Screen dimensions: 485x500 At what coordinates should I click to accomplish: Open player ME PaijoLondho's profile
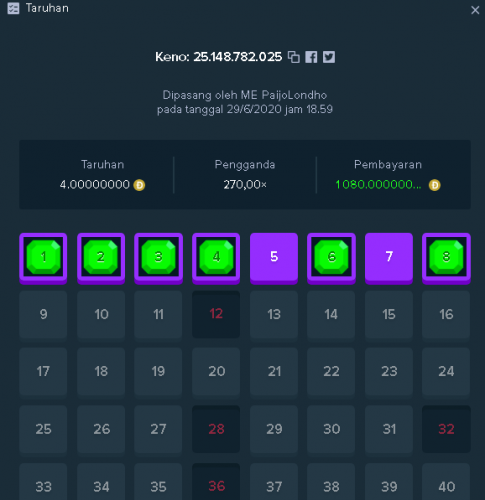coord(284,95)
